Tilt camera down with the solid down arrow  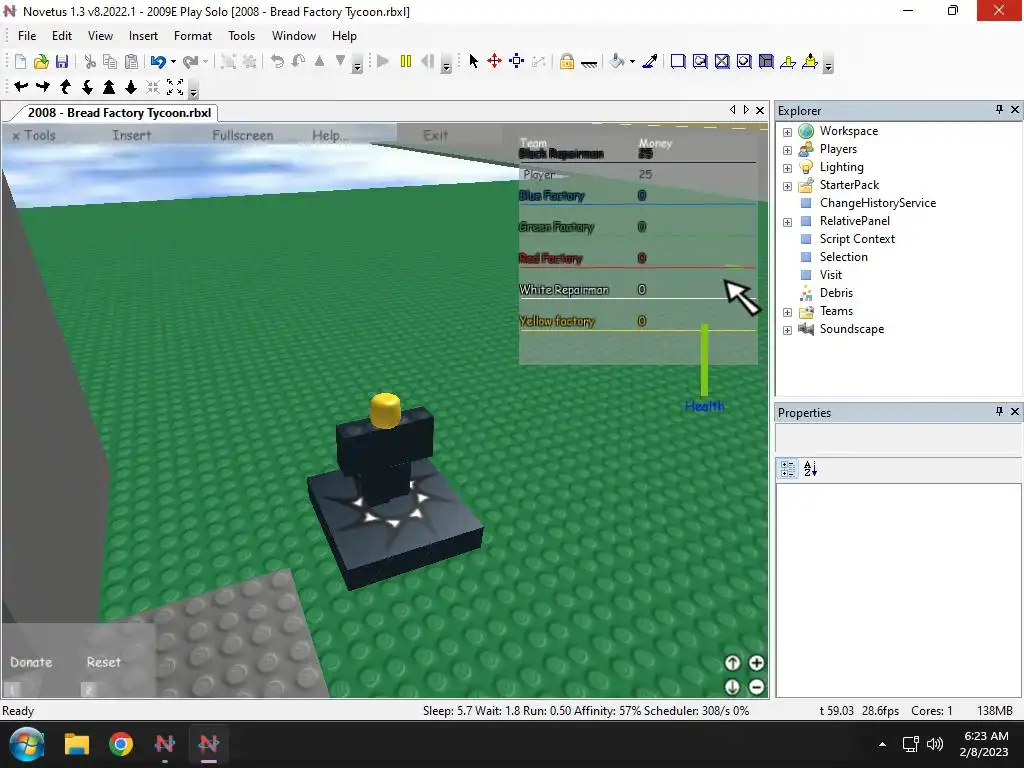tap(131, 86)
